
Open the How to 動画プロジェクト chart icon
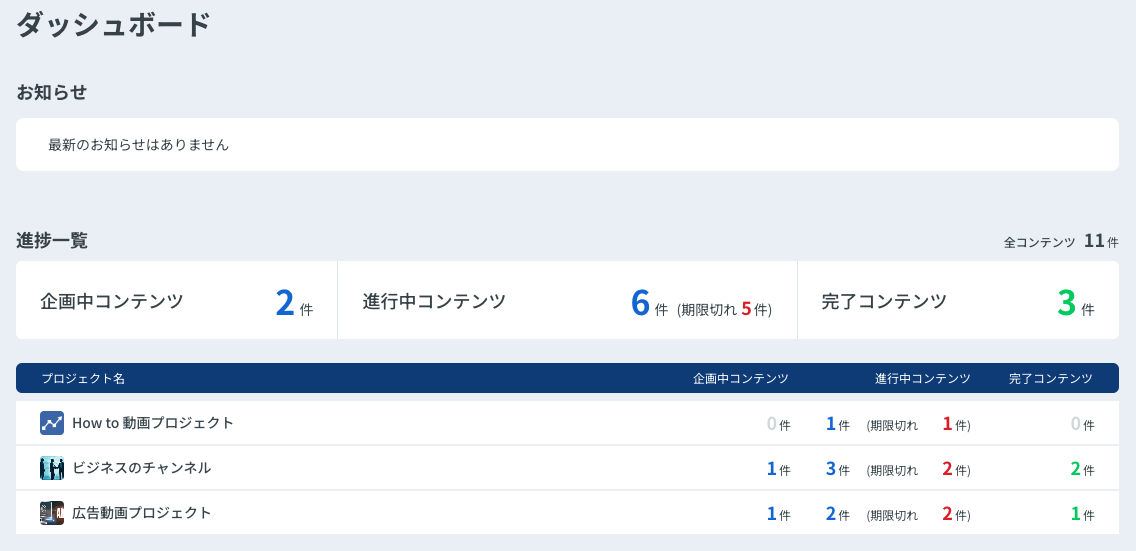[x=52, y=423]
